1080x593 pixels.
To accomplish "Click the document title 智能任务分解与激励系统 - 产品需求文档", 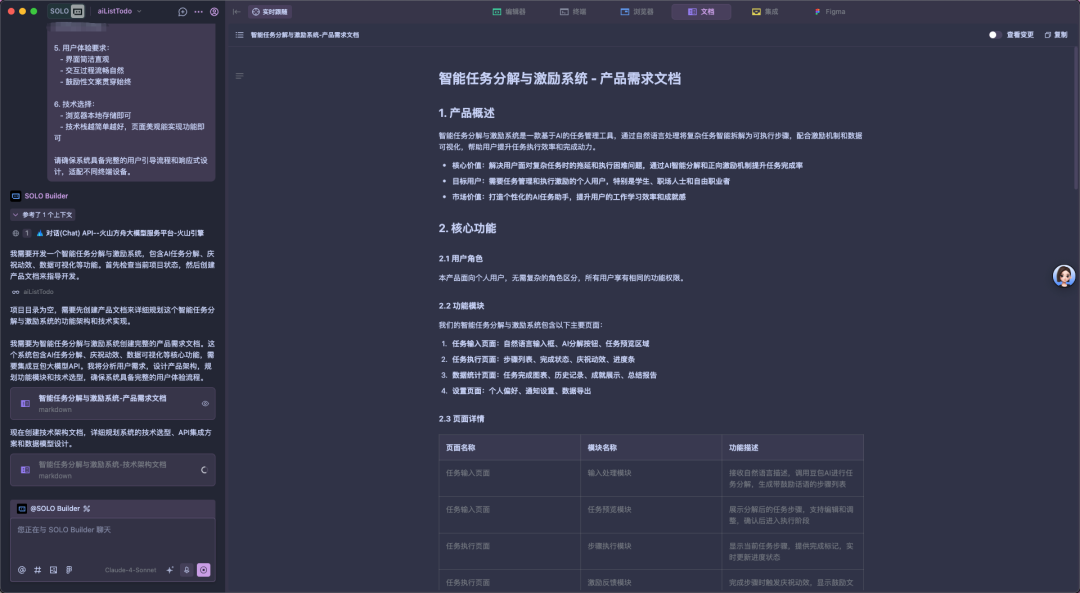I will tap(560, 79).
